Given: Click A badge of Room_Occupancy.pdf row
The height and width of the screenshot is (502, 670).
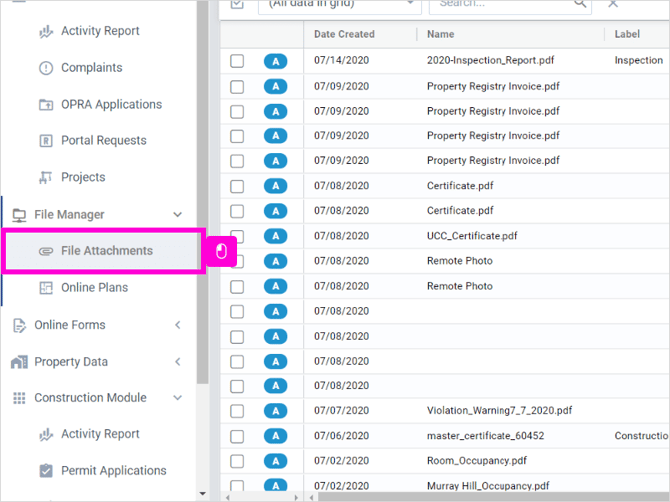Looking at the screenshot, I should coord(276,461).
